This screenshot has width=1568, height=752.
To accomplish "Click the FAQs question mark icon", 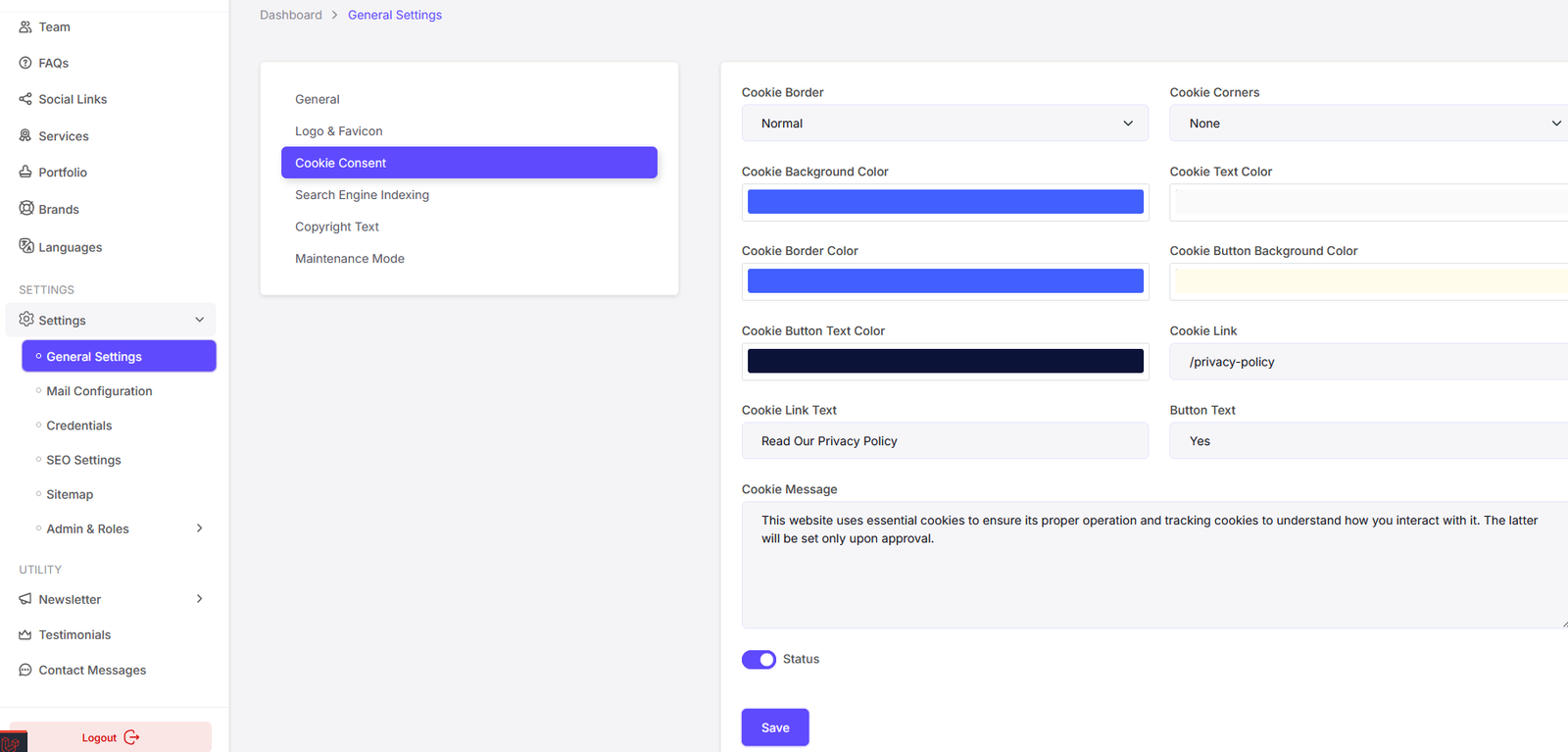I will click(x=25, y=63).
